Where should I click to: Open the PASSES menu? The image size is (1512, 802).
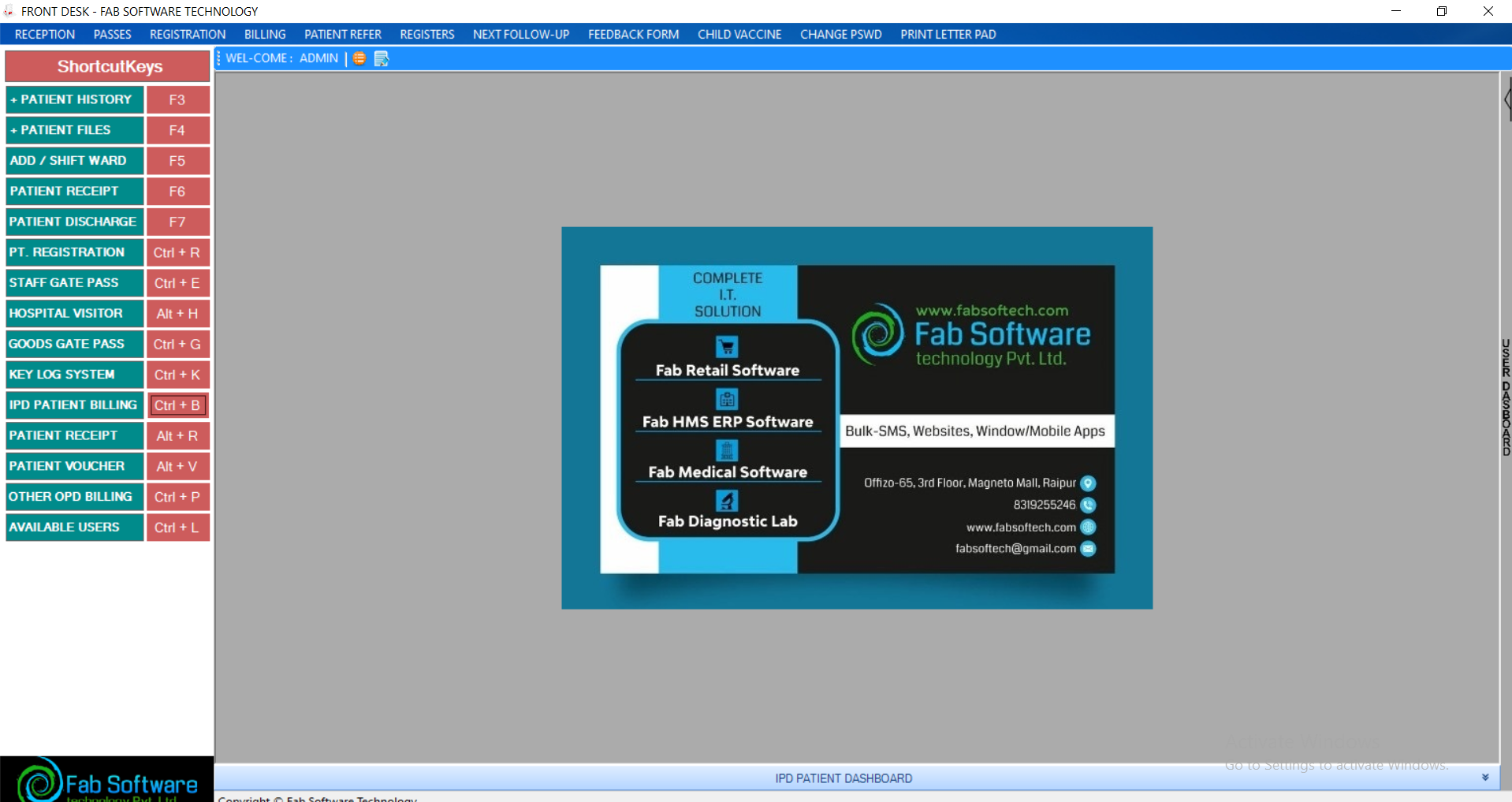click(113, 35)
